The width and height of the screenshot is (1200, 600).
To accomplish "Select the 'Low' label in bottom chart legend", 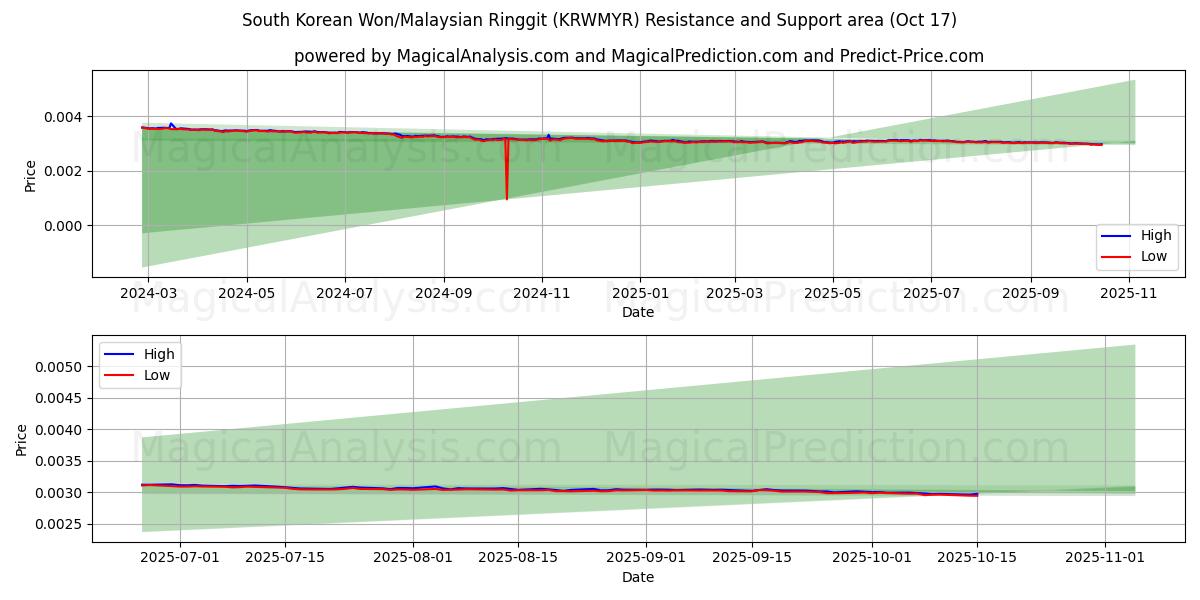I will 156,375.
